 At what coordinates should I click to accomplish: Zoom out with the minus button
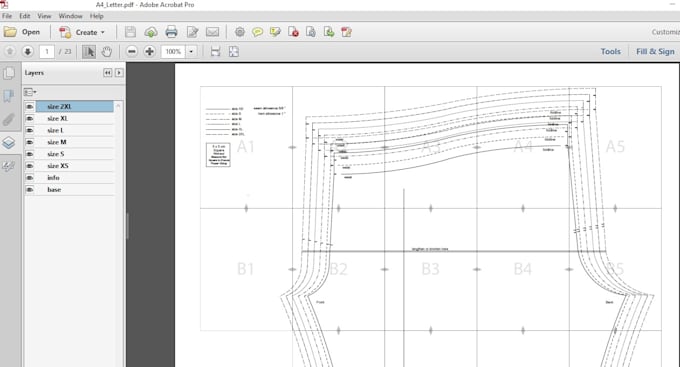coord(132,52)
